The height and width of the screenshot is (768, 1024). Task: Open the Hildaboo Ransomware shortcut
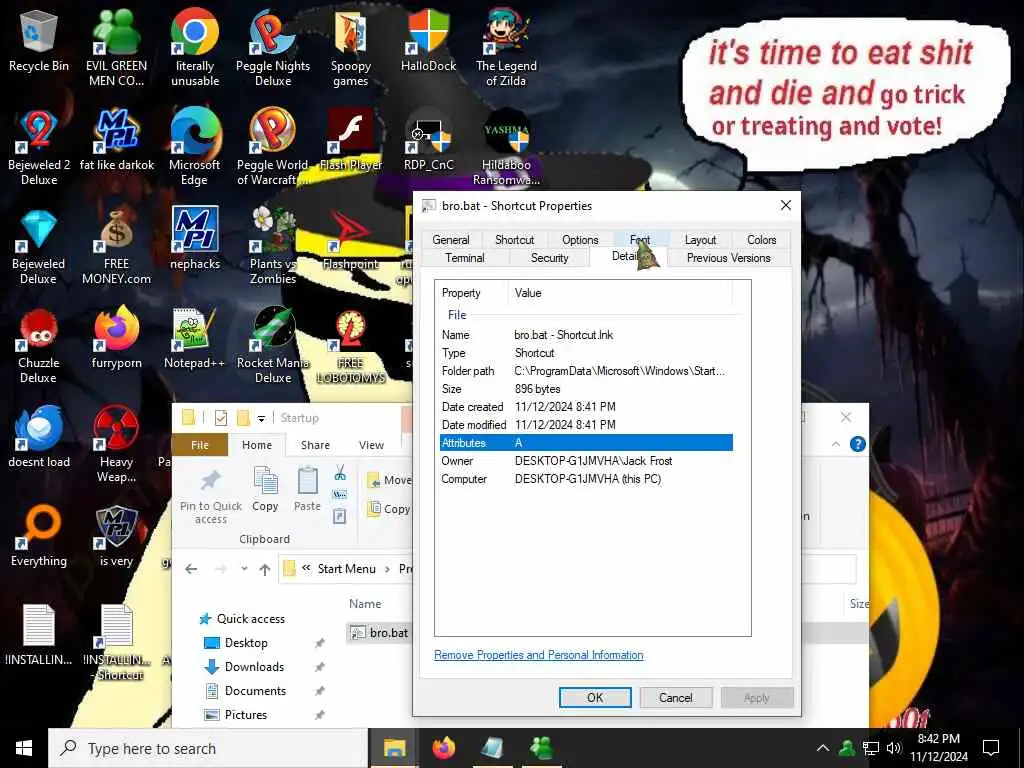click(x=506, y=147)
